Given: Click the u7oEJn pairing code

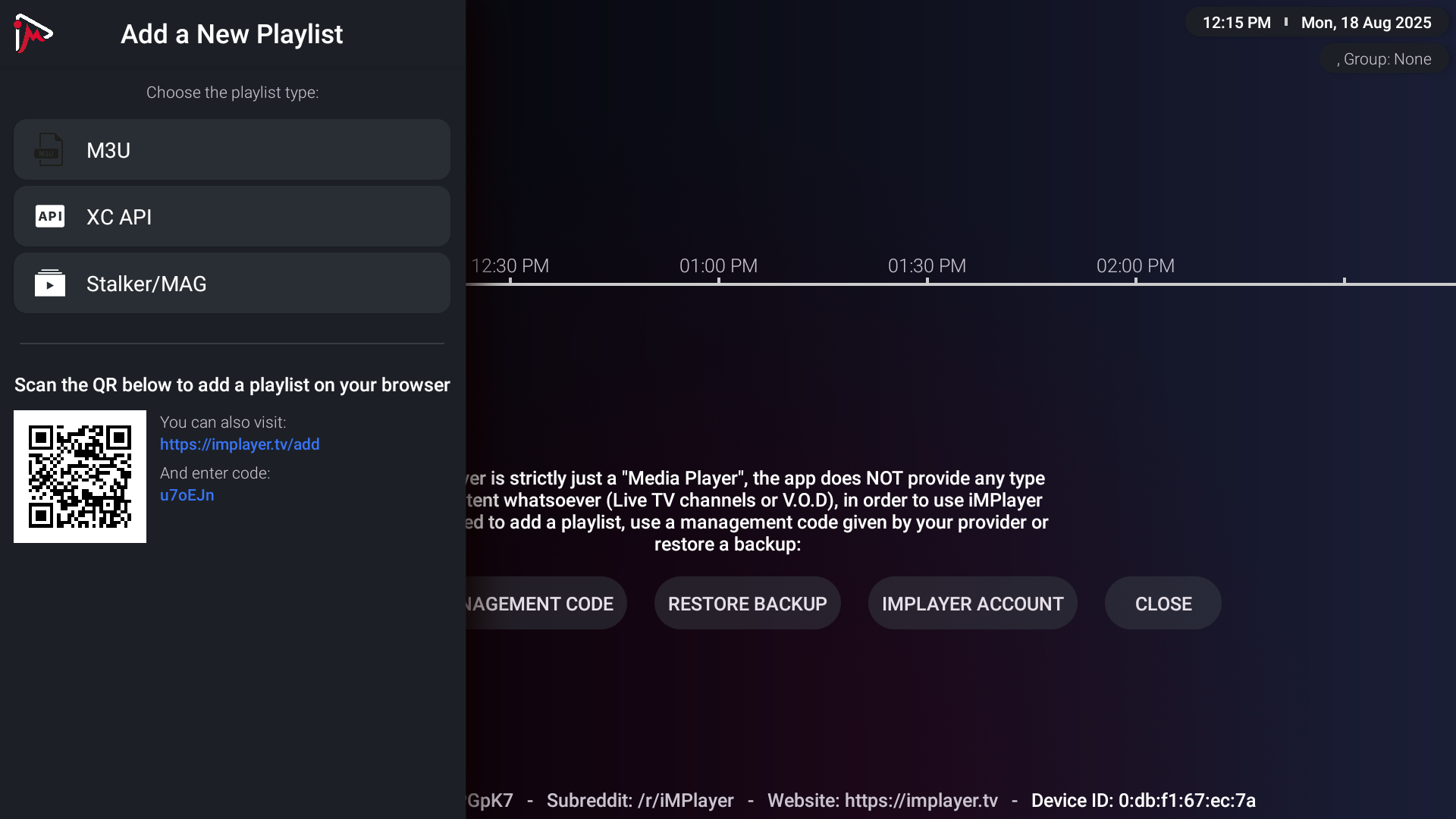Looking at the screenshot, I should (187, 495).
